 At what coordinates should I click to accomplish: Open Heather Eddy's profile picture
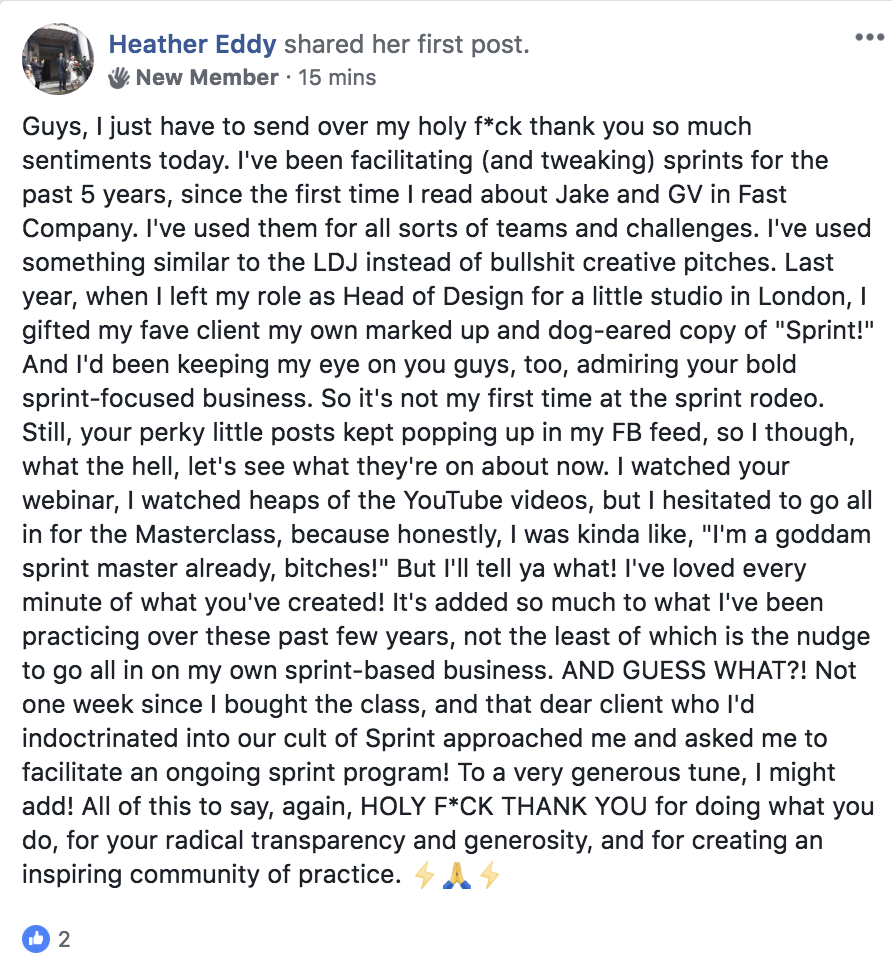(58, 59)
